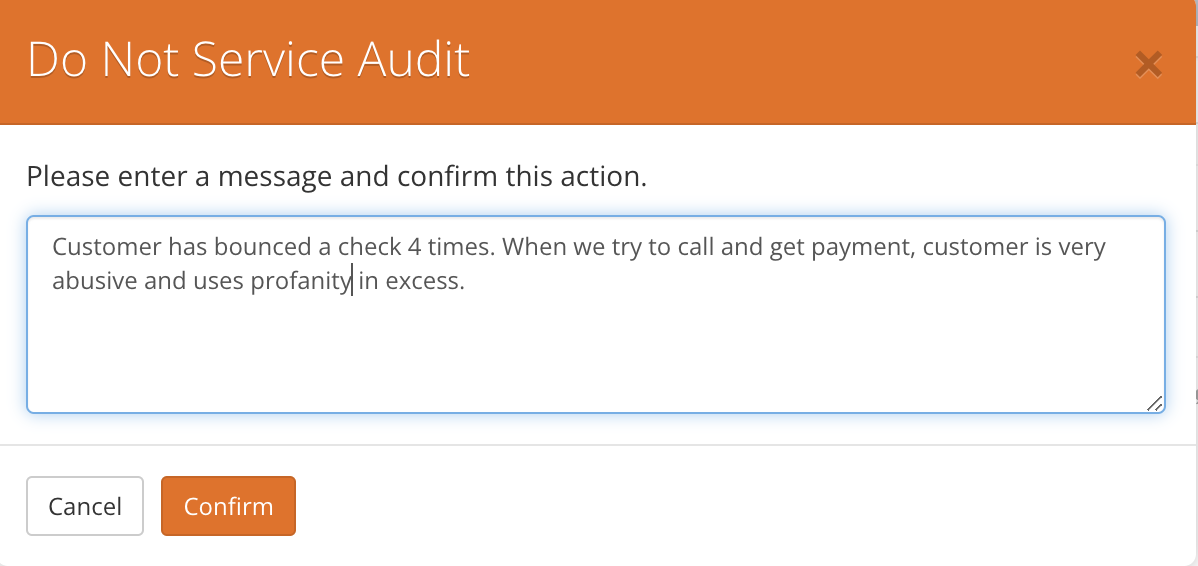Cancel the Do Not Service action
The height and width of the screenshot is (566, 1198).
pyautogui.click(x=85, y=506)
